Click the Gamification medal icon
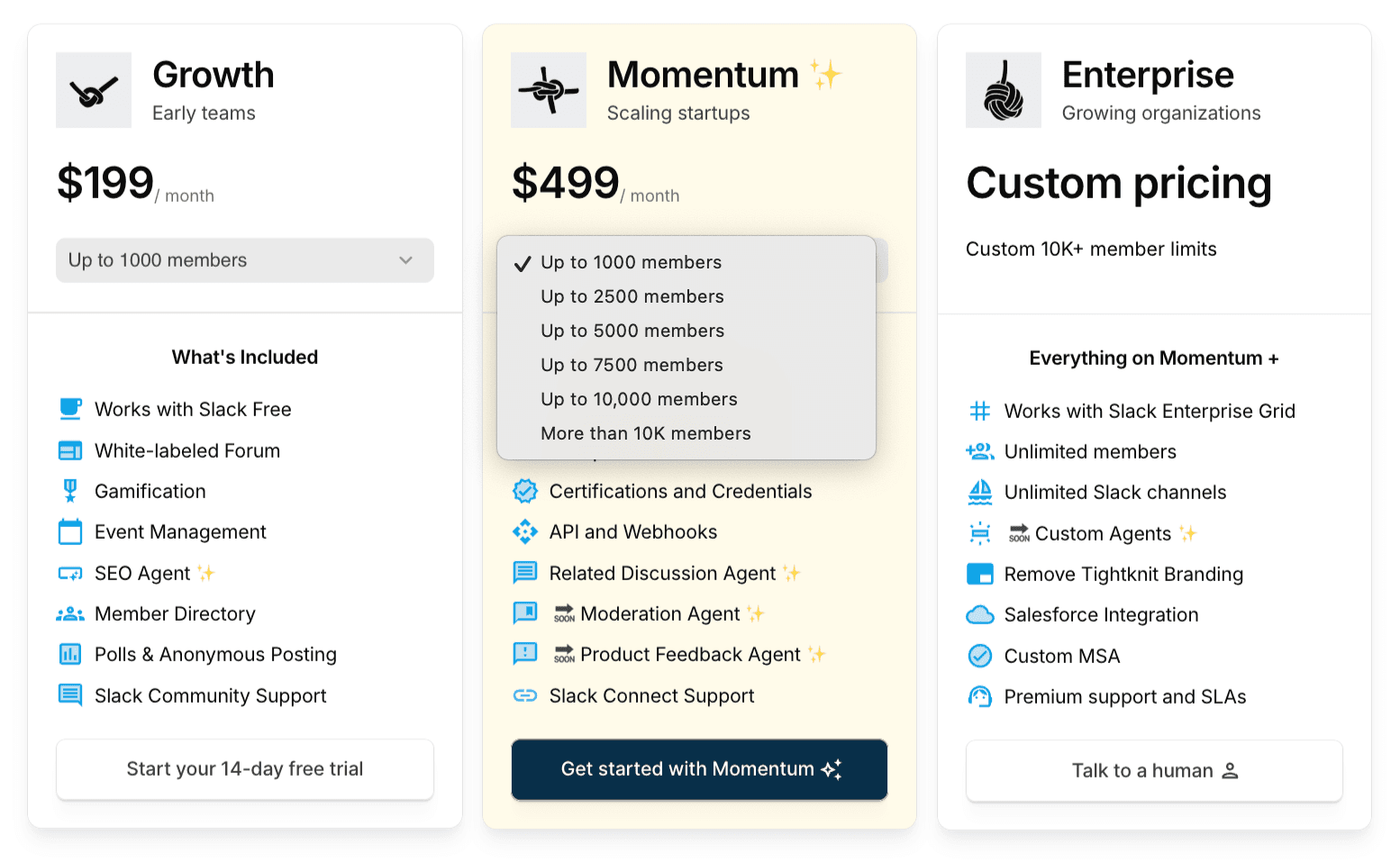Screen dimensions: 1400x863 tap(70, 491)
